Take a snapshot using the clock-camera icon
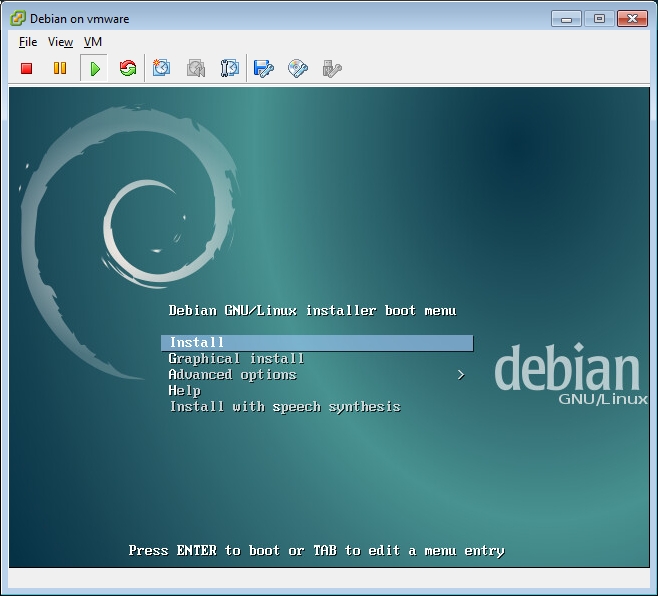The width and height of the screenshot is (658, 596). (x=161, y=68)
